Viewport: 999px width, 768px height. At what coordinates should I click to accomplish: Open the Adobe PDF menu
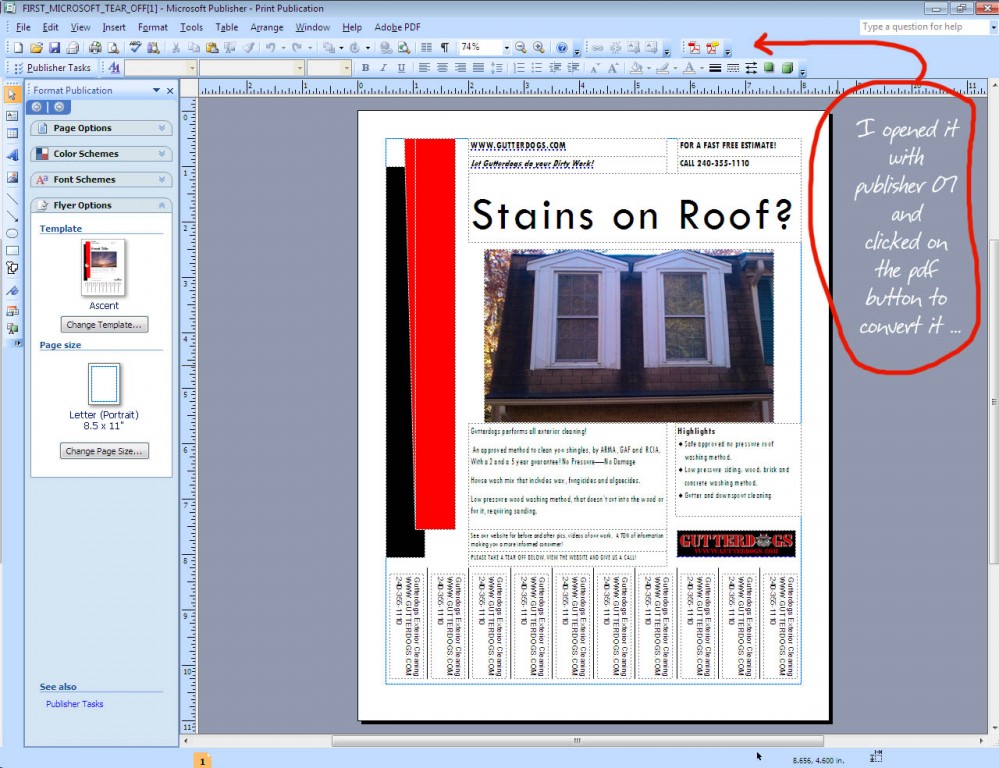click(x=398, y=27)
